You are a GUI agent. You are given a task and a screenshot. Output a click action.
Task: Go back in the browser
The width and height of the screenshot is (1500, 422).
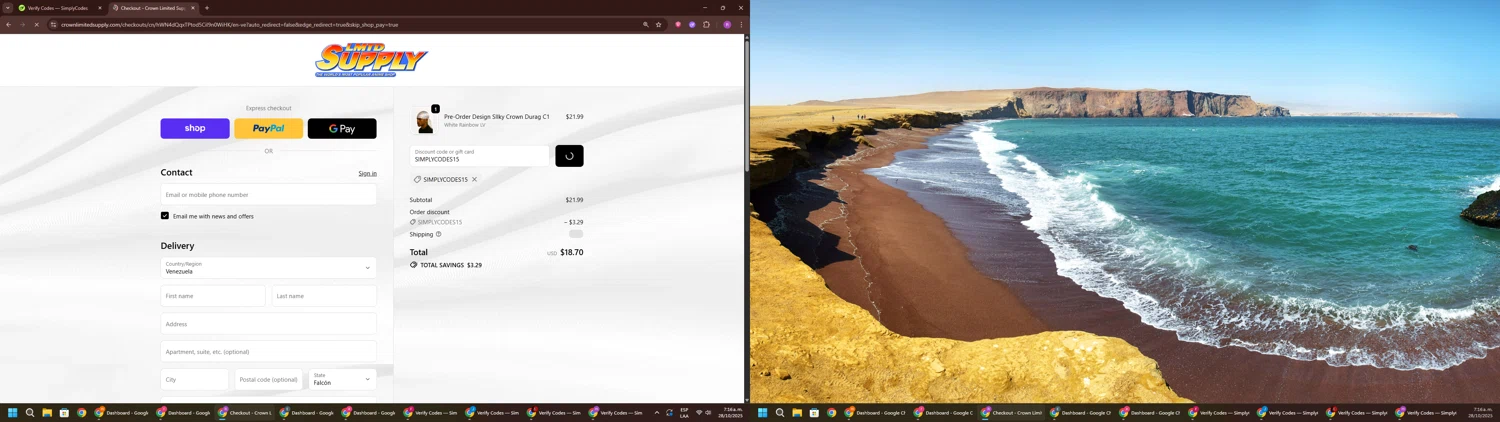(x=9, y=25)
